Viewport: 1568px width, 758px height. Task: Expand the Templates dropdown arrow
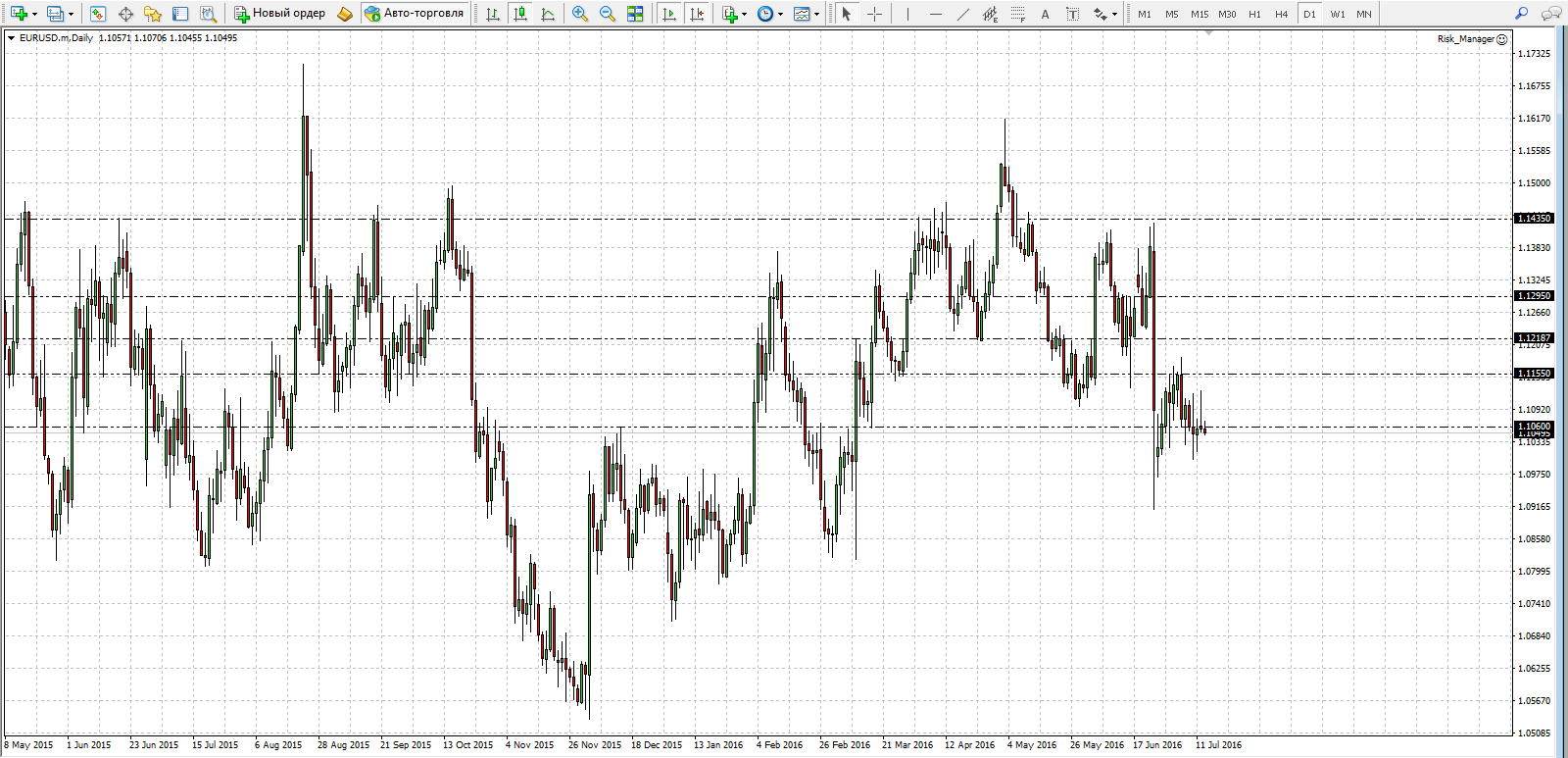pyautogui.click(x=817, y=14)
